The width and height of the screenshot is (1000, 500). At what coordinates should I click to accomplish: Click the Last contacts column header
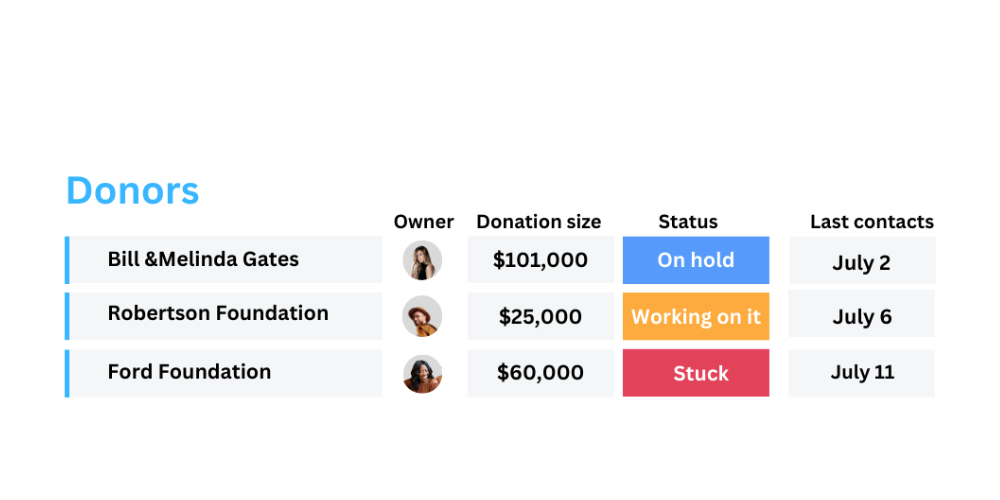click(x=872, y=222)
